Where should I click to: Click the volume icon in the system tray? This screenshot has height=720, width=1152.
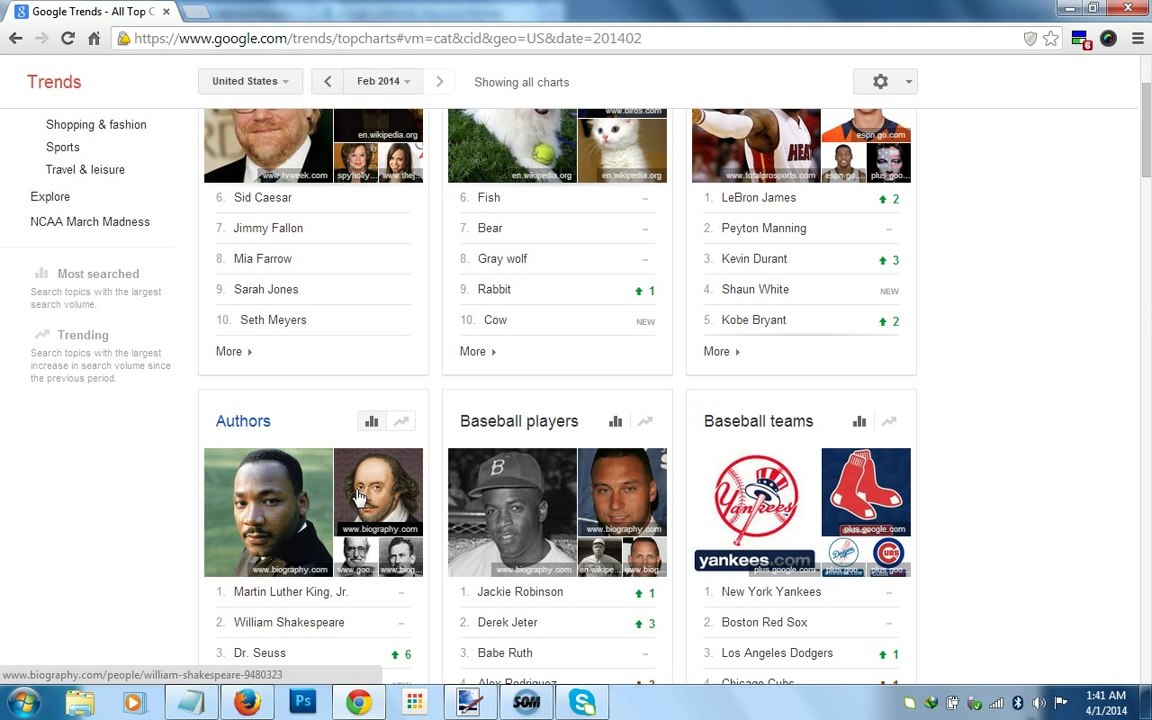coord(1038,703)
